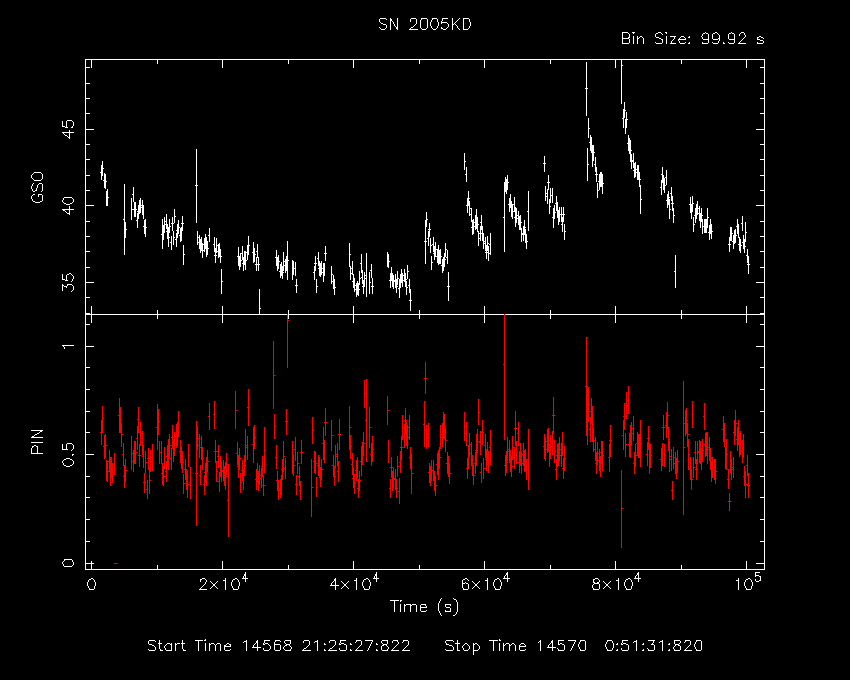Click the GSO axis value 45

click(x=68, y=130)
